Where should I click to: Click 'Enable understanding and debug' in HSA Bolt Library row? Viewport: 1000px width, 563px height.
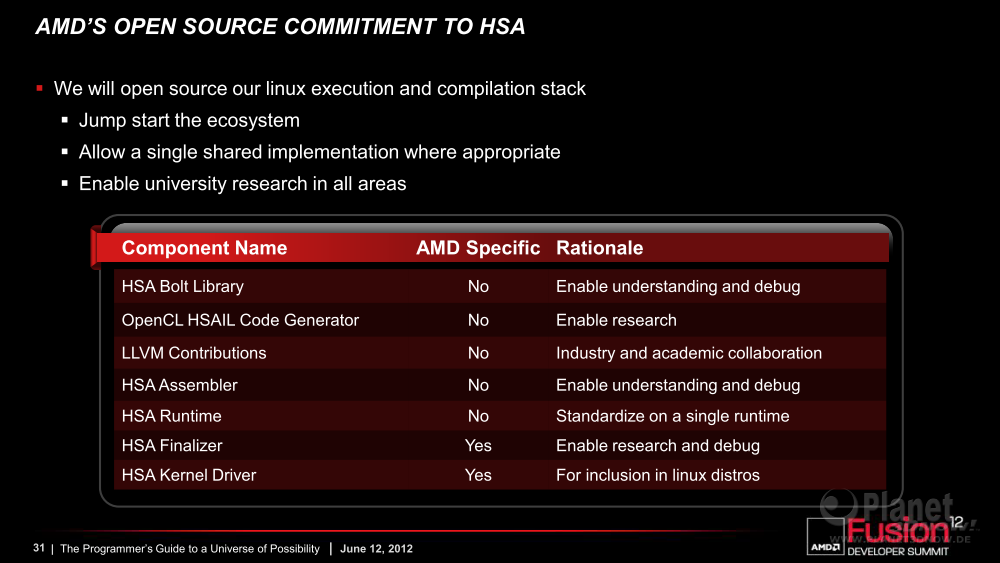point(678,286)
